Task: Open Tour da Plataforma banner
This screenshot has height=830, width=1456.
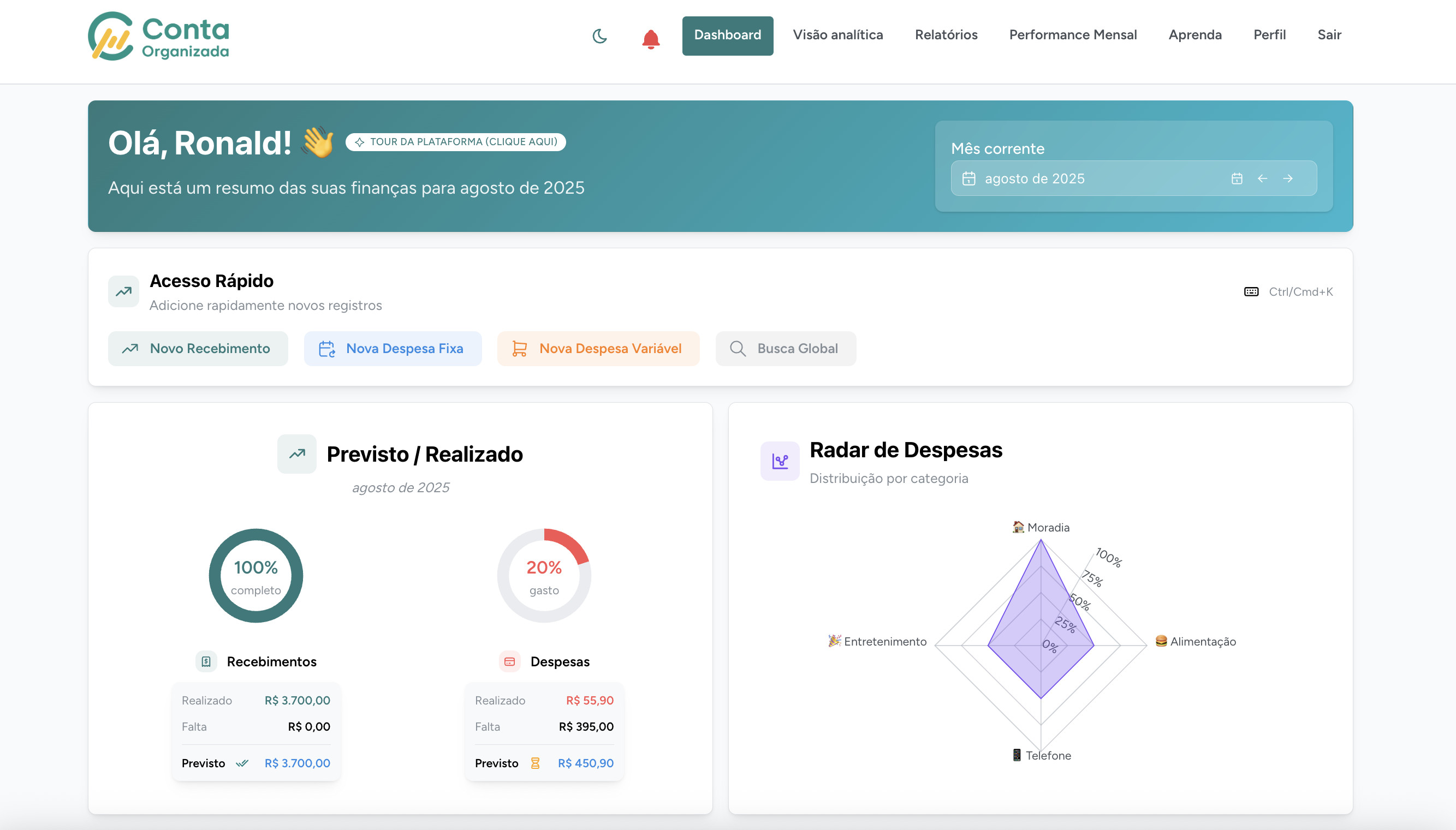Action: click(x=455, y=142)
